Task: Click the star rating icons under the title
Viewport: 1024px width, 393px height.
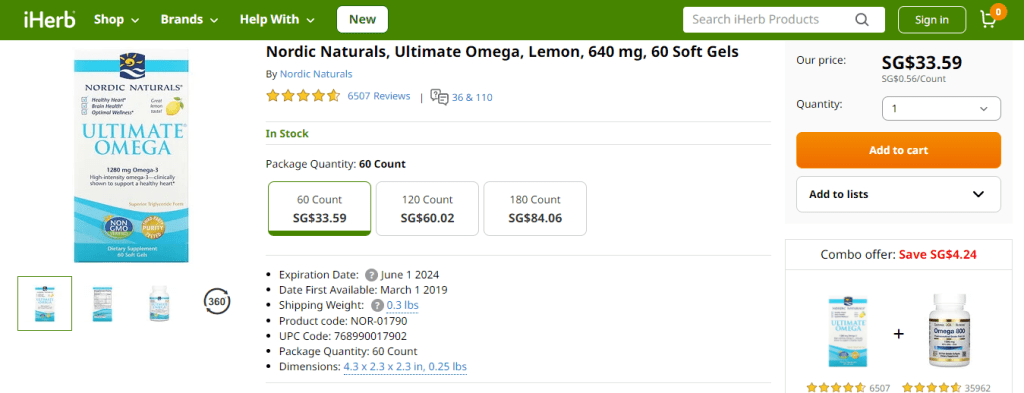Action: [303, 97]
